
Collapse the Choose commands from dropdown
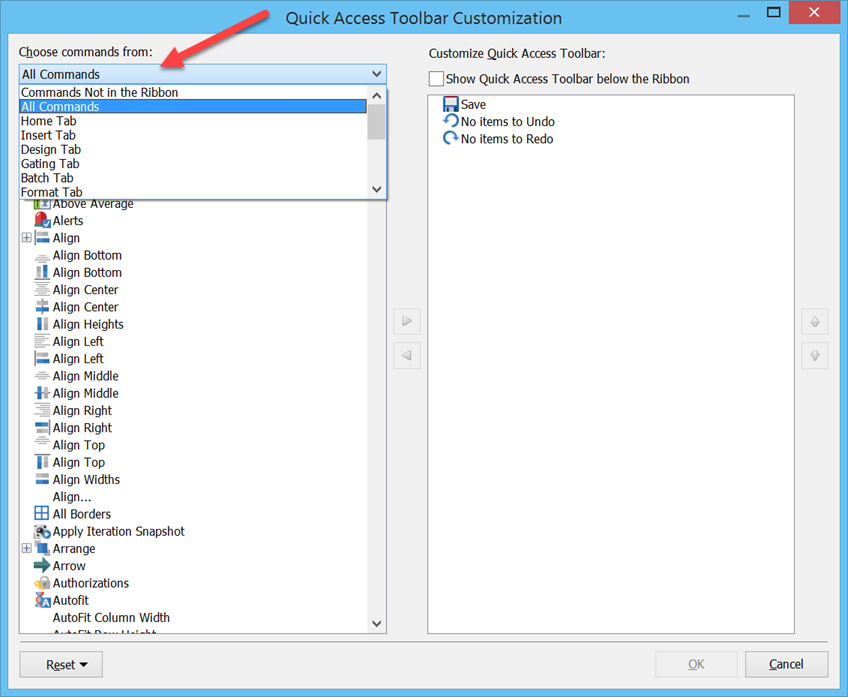pos(376,74)
